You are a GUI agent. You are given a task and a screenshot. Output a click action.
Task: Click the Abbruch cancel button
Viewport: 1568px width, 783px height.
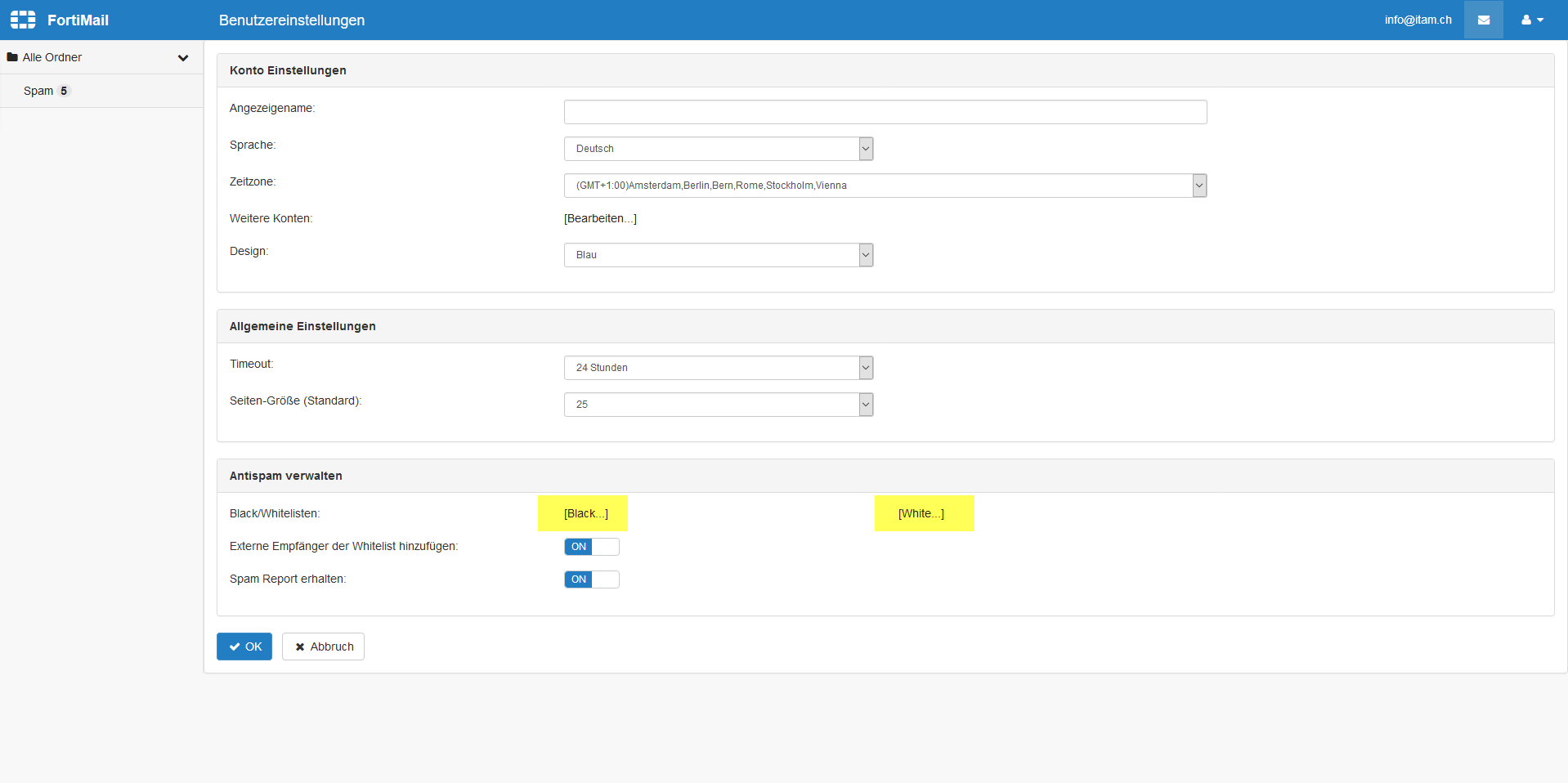pyautogui.click(x=323, y=647)
